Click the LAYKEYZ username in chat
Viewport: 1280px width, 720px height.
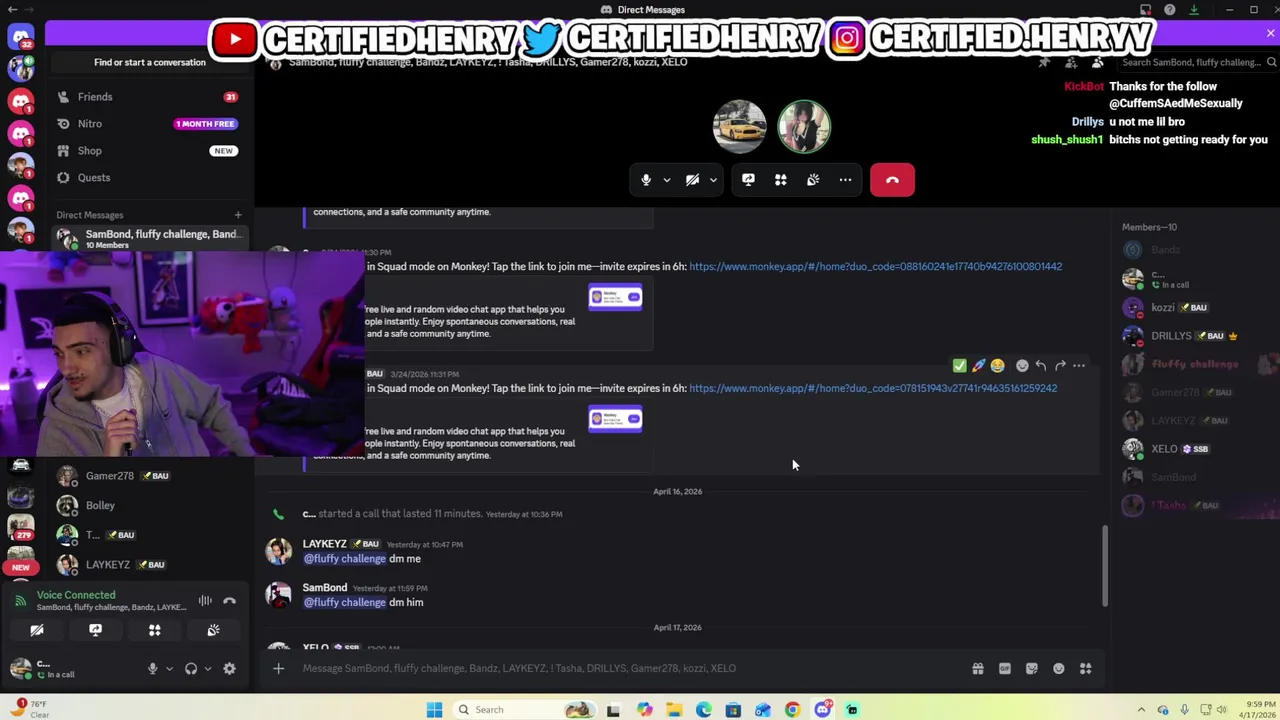[x=324, y=544]
